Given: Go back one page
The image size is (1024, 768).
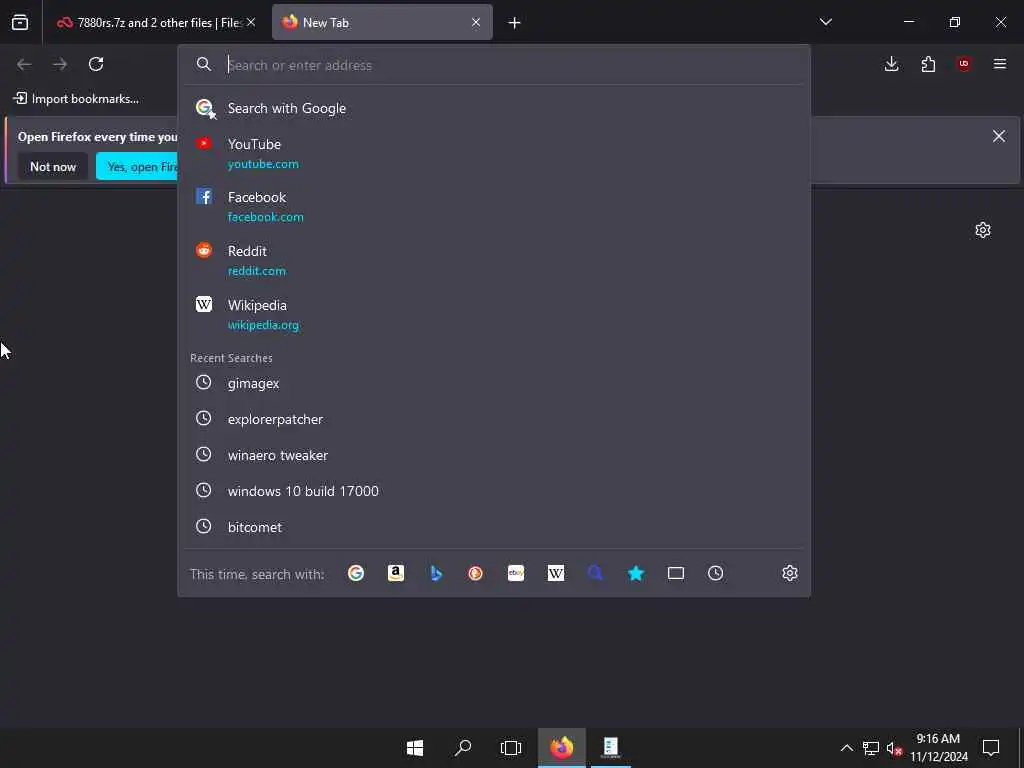Looking at the screenshot, I should pyautogui.click(x=24, y=64).
